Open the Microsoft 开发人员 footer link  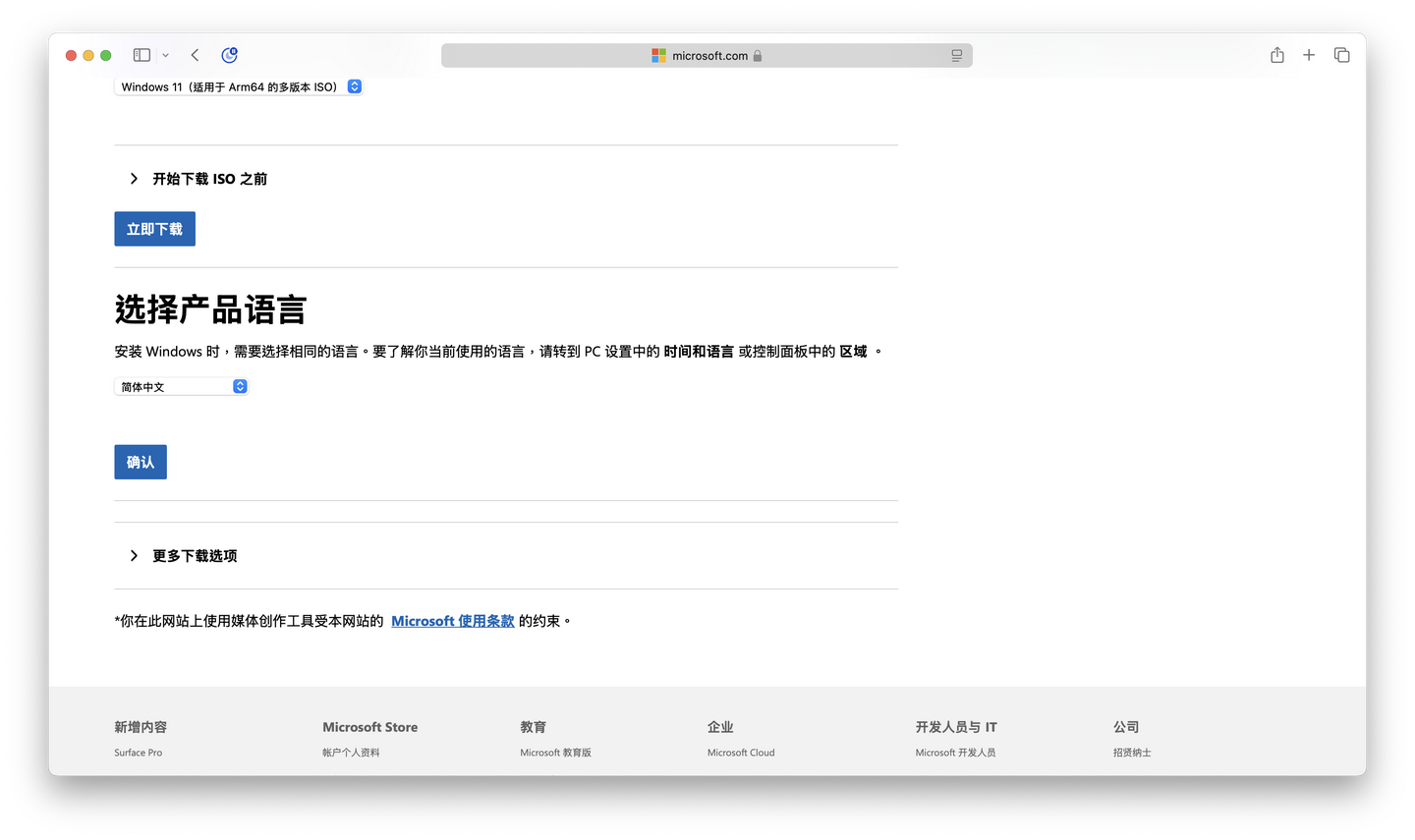click(x=955, y=753)
